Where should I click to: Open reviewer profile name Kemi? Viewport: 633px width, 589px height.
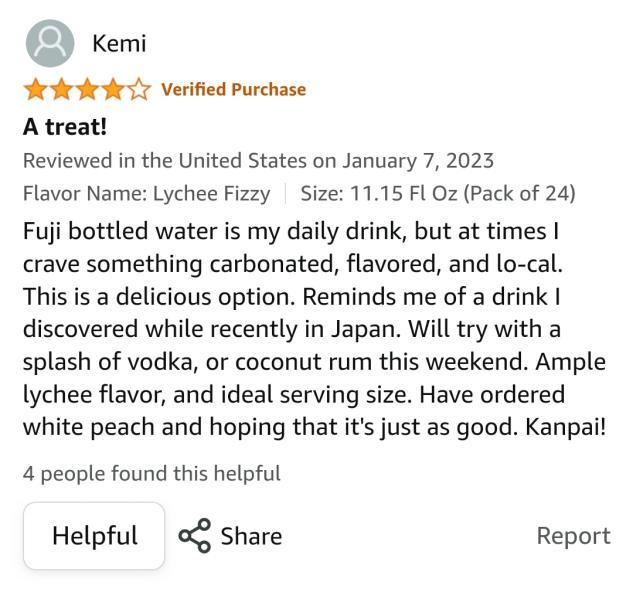[118, 43]
